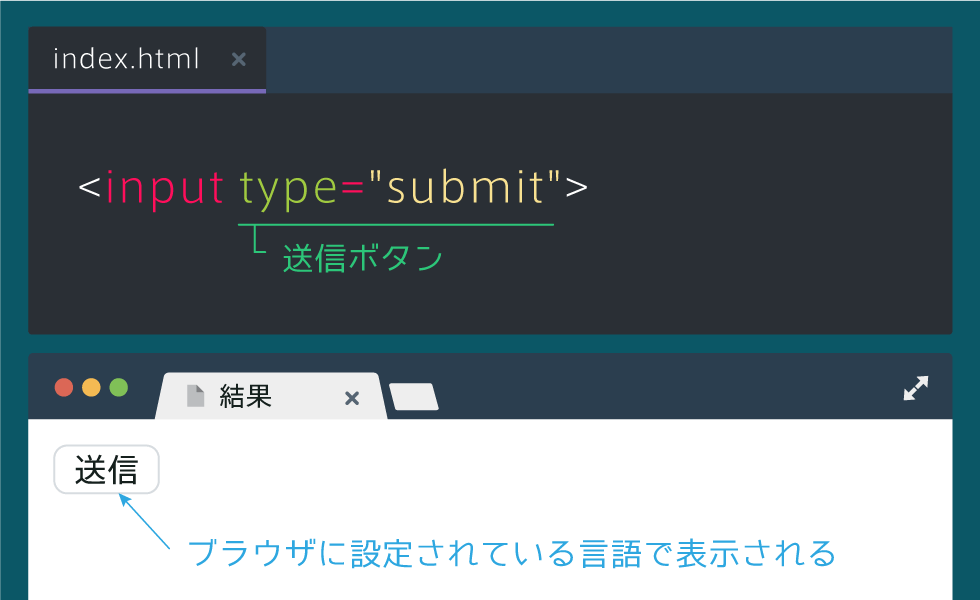980x600 pixels.
Task: Switch to the 結果 browser tab
Action: pos(271,396)
